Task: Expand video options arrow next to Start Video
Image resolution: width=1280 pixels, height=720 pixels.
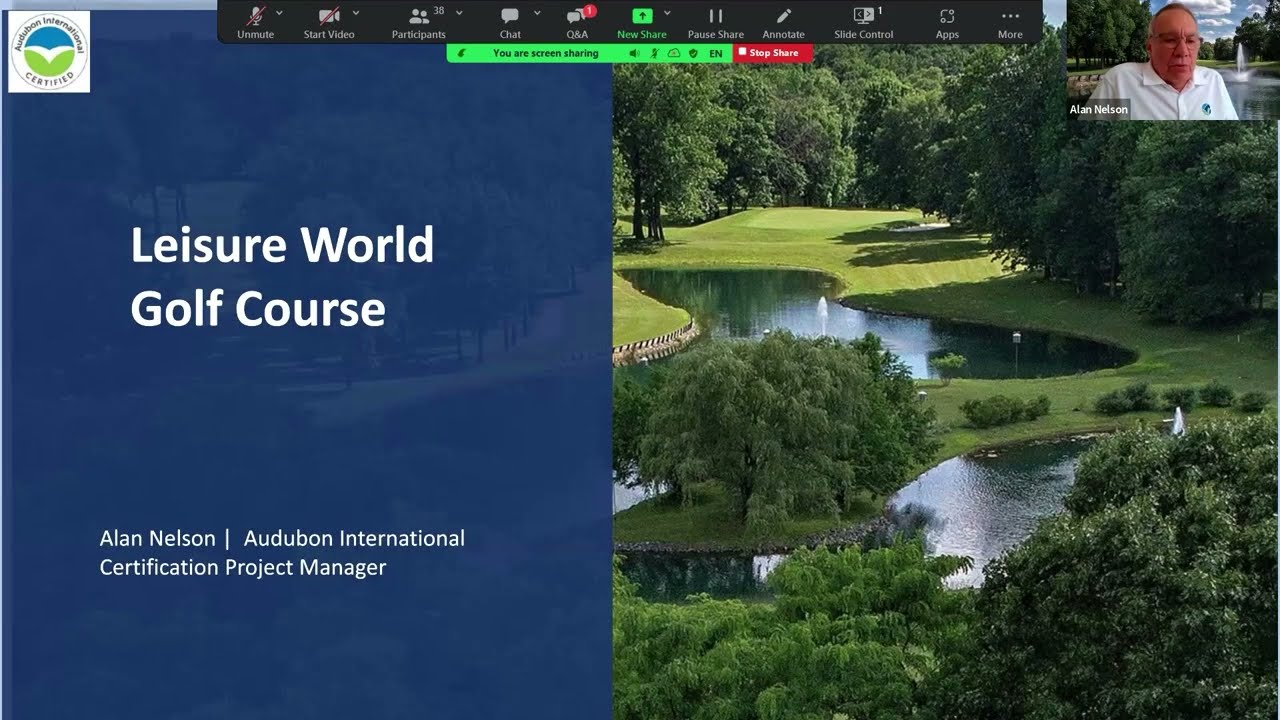Action: click(356, 13)
